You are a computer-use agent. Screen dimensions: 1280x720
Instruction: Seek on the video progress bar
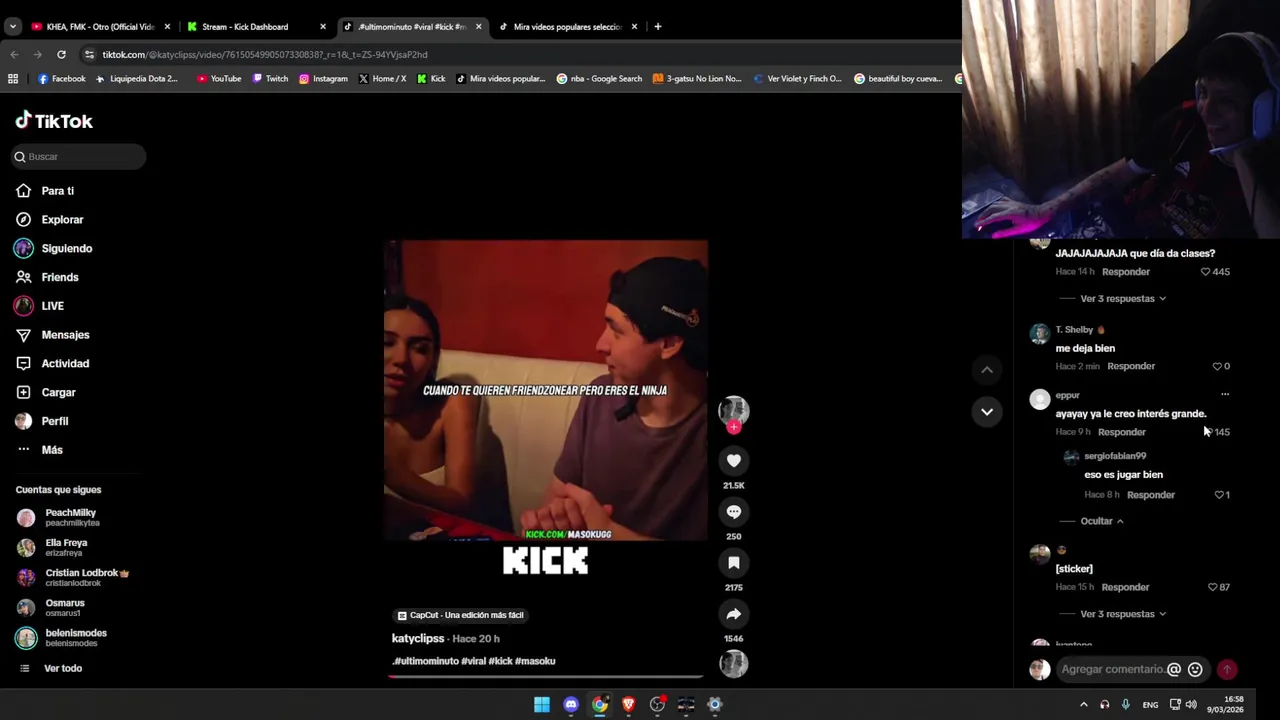pyautogui.click(x=546, y=677)
